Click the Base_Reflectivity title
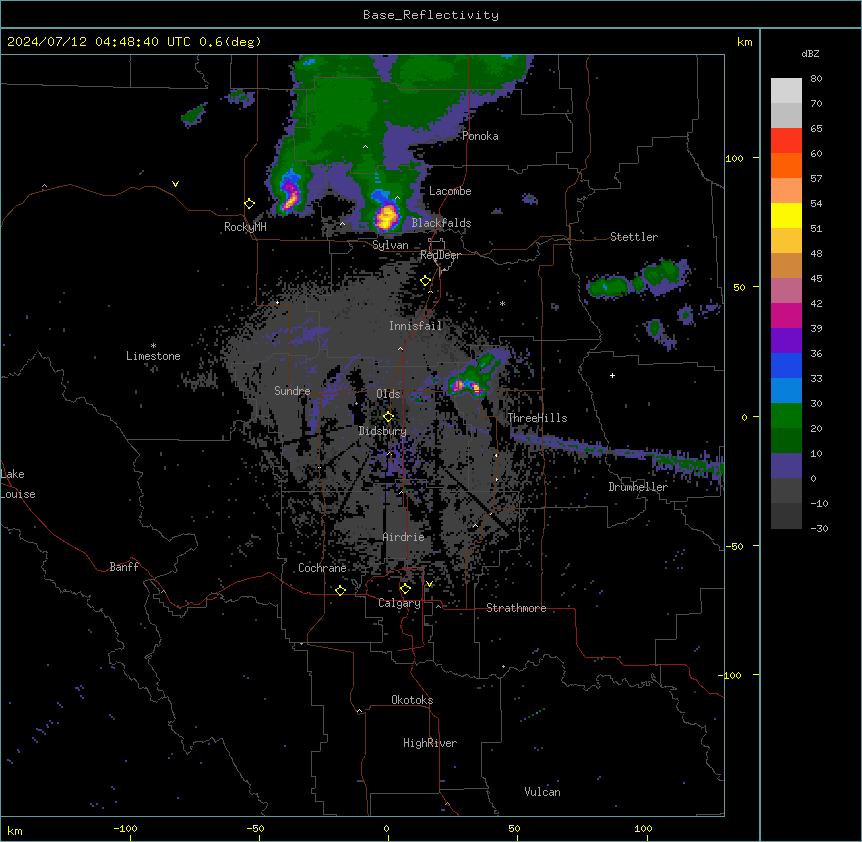 (x=431, y=15)
